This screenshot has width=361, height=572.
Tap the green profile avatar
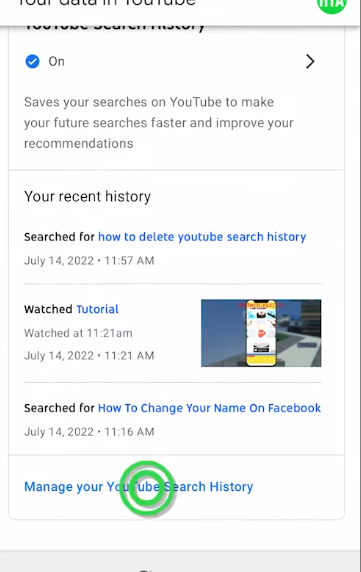(331, 5)
